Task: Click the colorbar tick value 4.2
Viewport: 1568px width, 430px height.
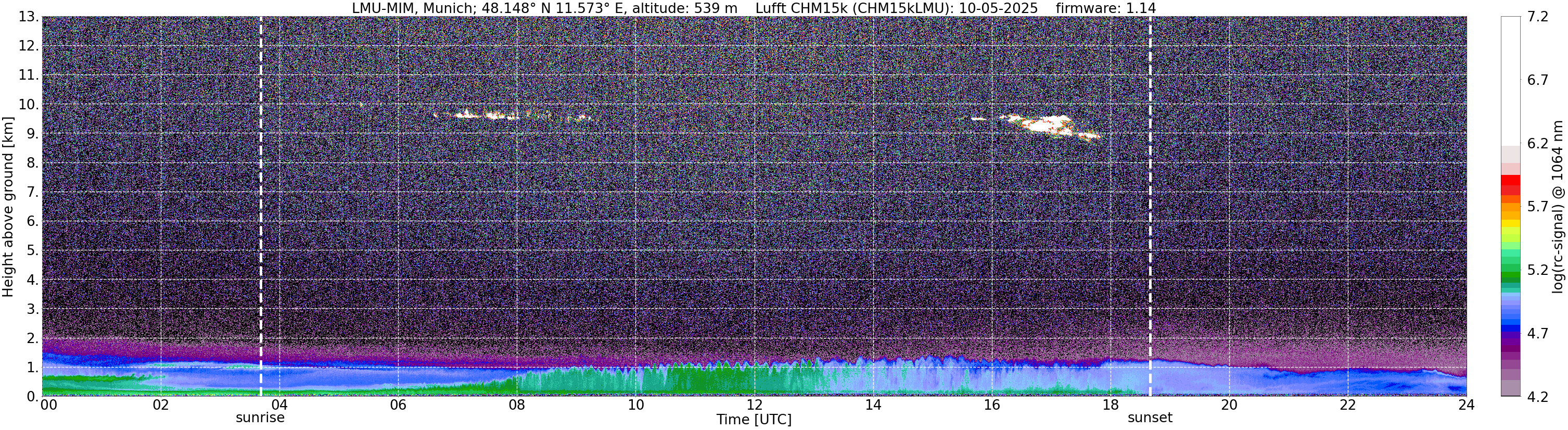Action: (1538, 397)
